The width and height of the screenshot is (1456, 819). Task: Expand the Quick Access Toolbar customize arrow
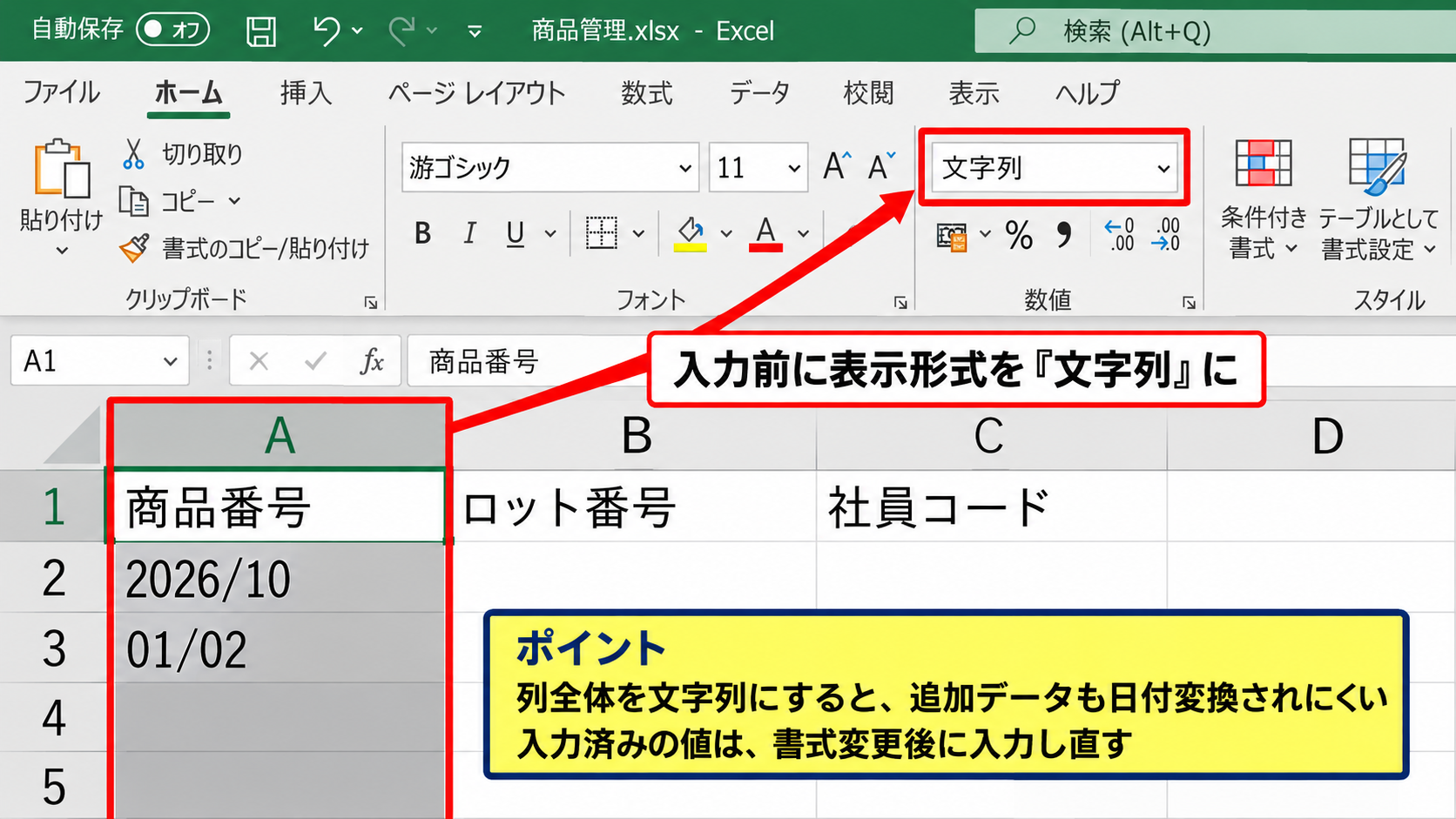475,32
